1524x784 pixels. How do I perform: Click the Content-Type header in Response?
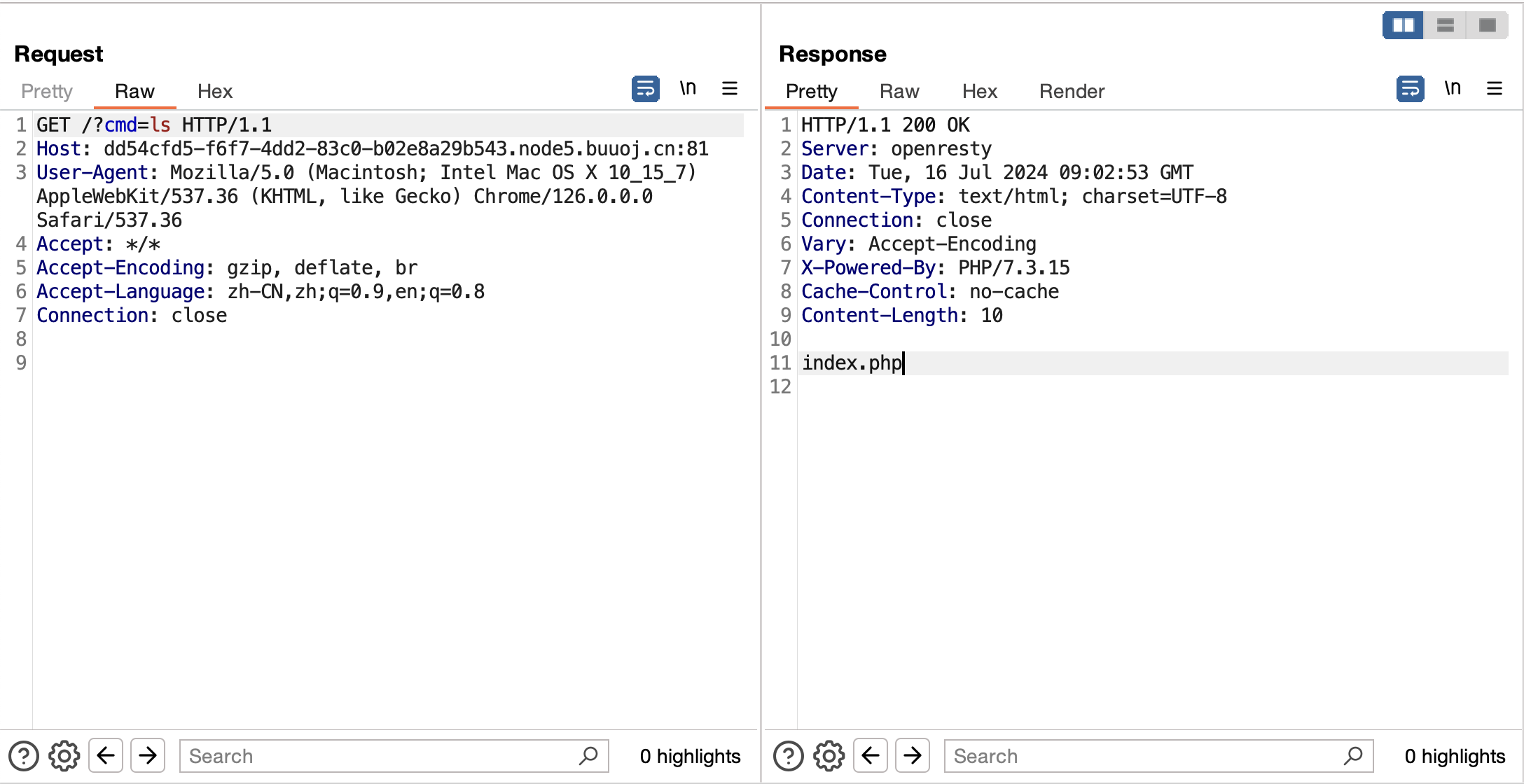click(1014, 197)
